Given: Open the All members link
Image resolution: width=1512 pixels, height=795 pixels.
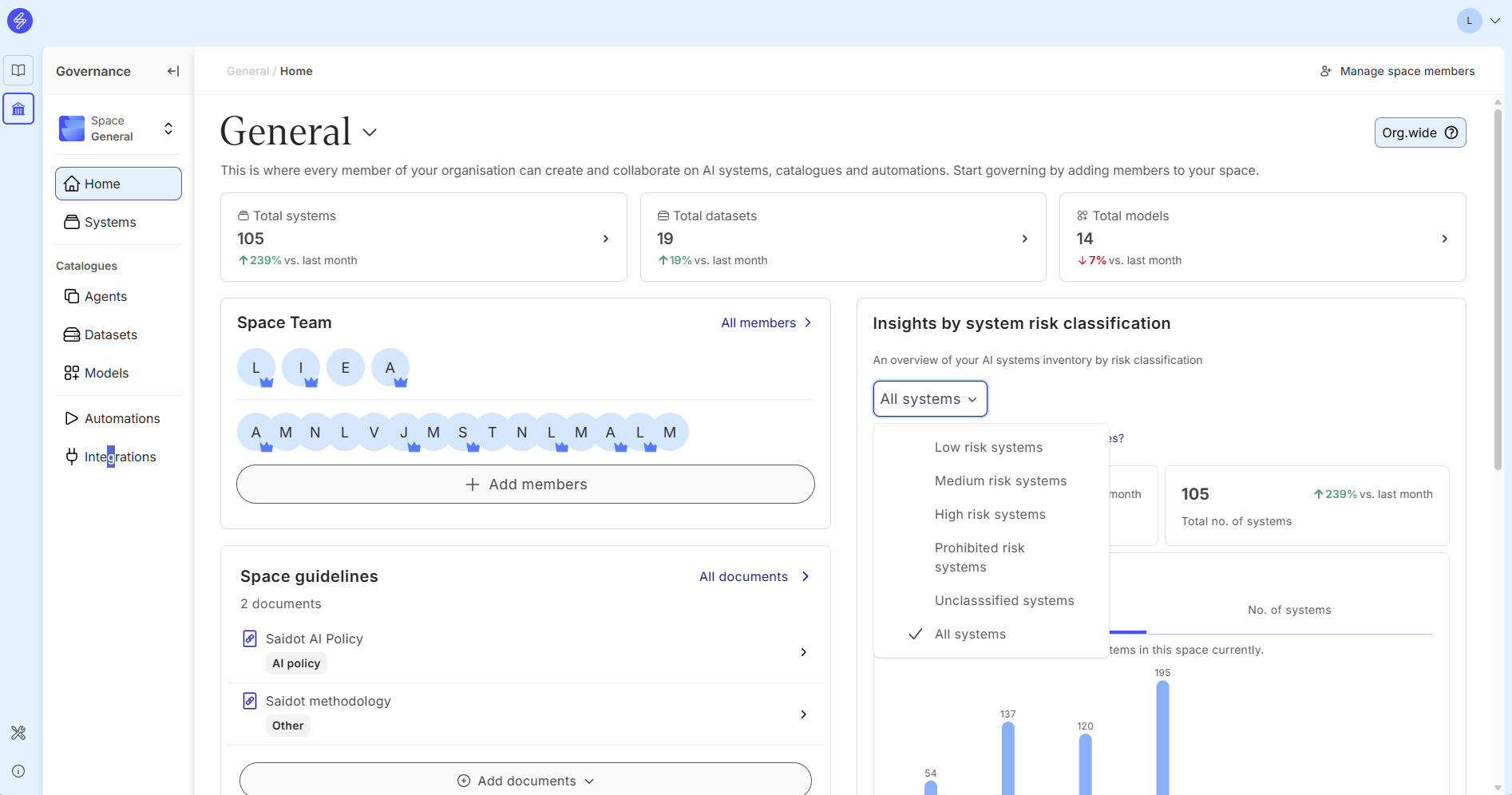Looking at the screenshot, I should click(x=766, y=323).
